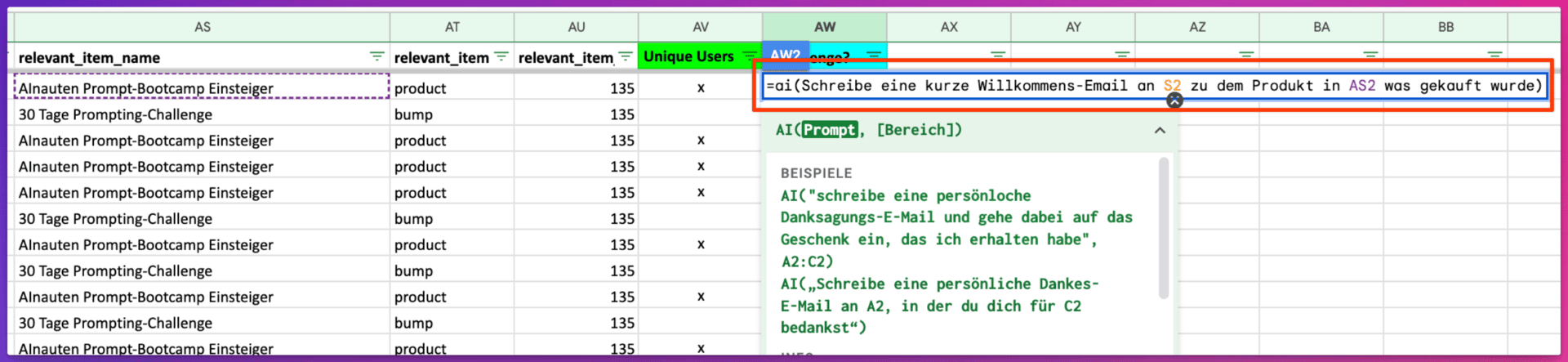This screenshot has width=1568, height=362.
Task: Click second AI example about Dankes-E-Mail an A2
Action: pyautogui.click(x=939, y=306)
